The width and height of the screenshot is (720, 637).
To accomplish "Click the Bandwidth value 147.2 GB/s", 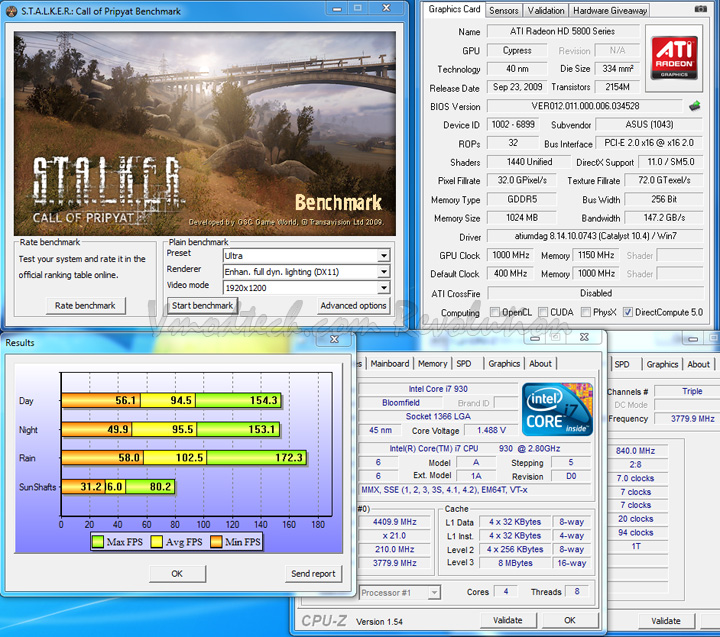I will point(664,218).
